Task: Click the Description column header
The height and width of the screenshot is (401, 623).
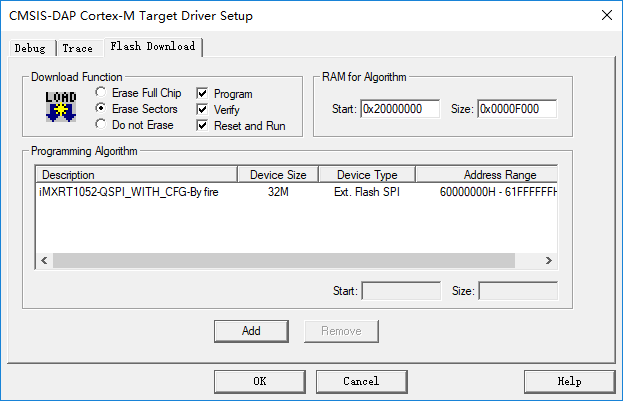Action: tap(135, 175)
